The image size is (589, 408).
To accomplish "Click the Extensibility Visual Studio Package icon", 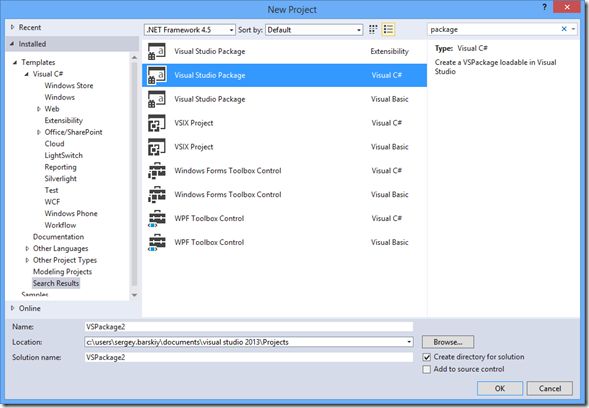I will 157,51.
